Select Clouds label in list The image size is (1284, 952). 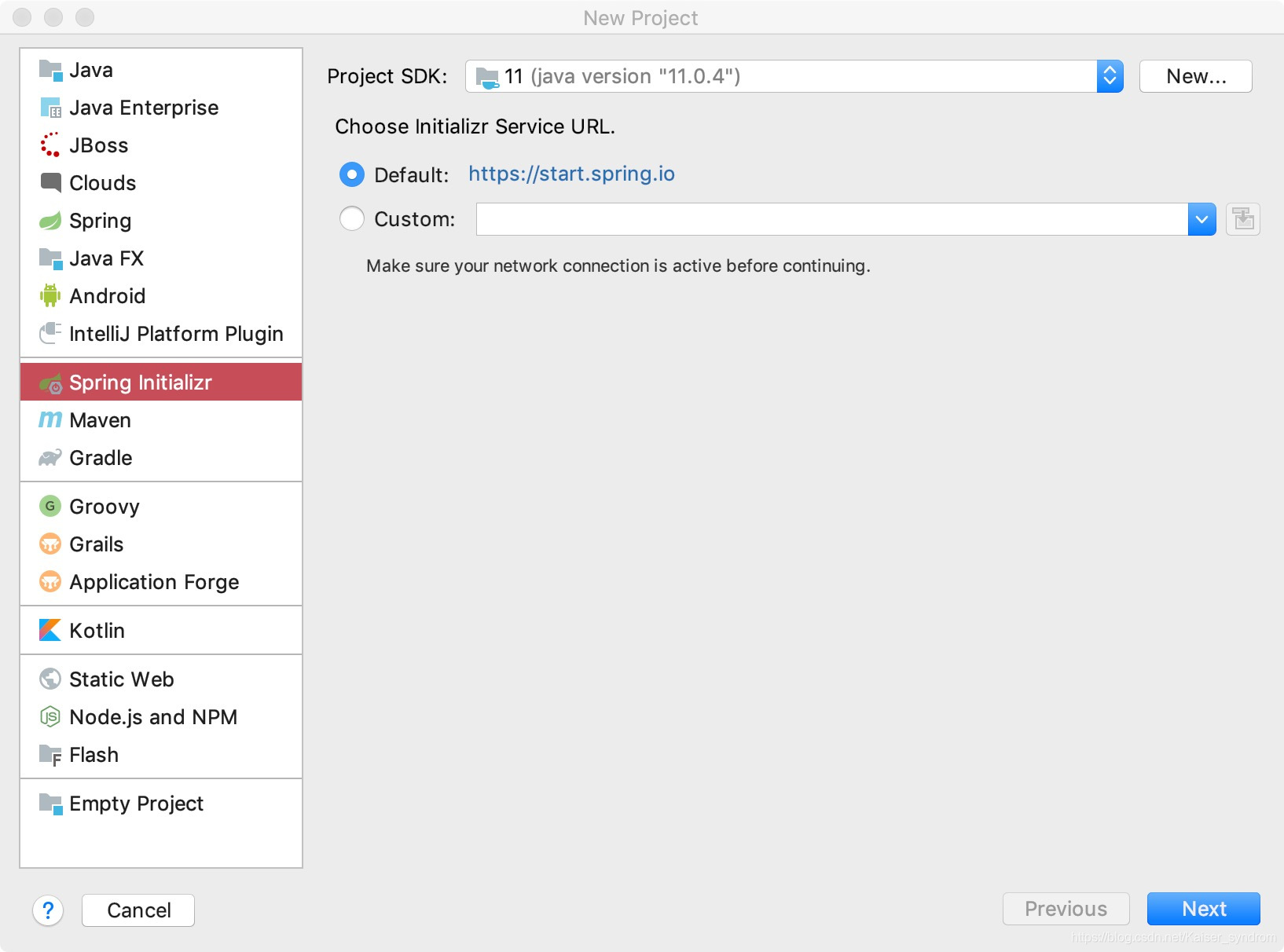[x=103, y=183]
